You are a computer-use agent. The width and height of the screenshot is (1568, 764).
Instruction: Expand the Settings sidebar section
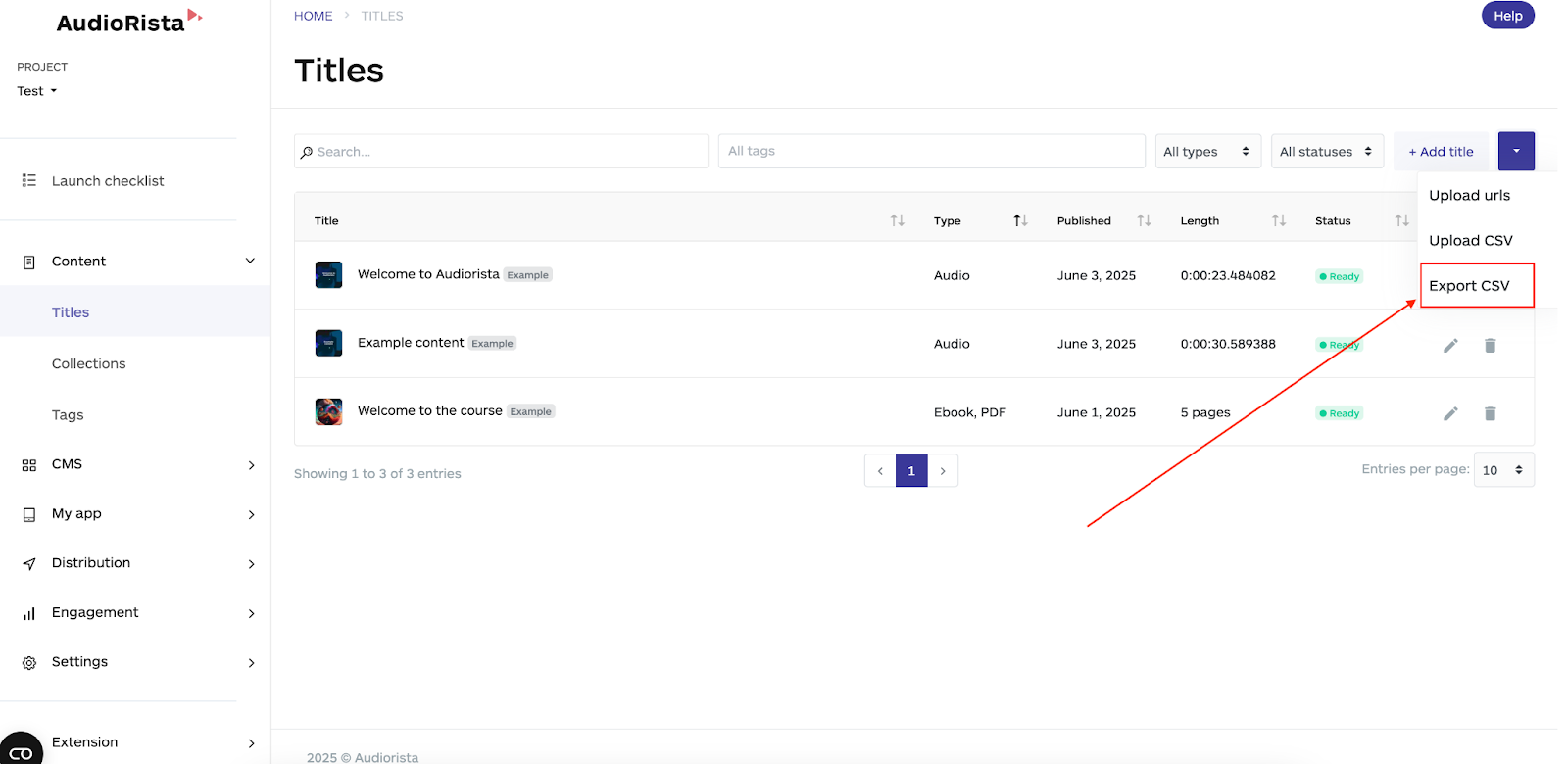[x=251, y=663]
